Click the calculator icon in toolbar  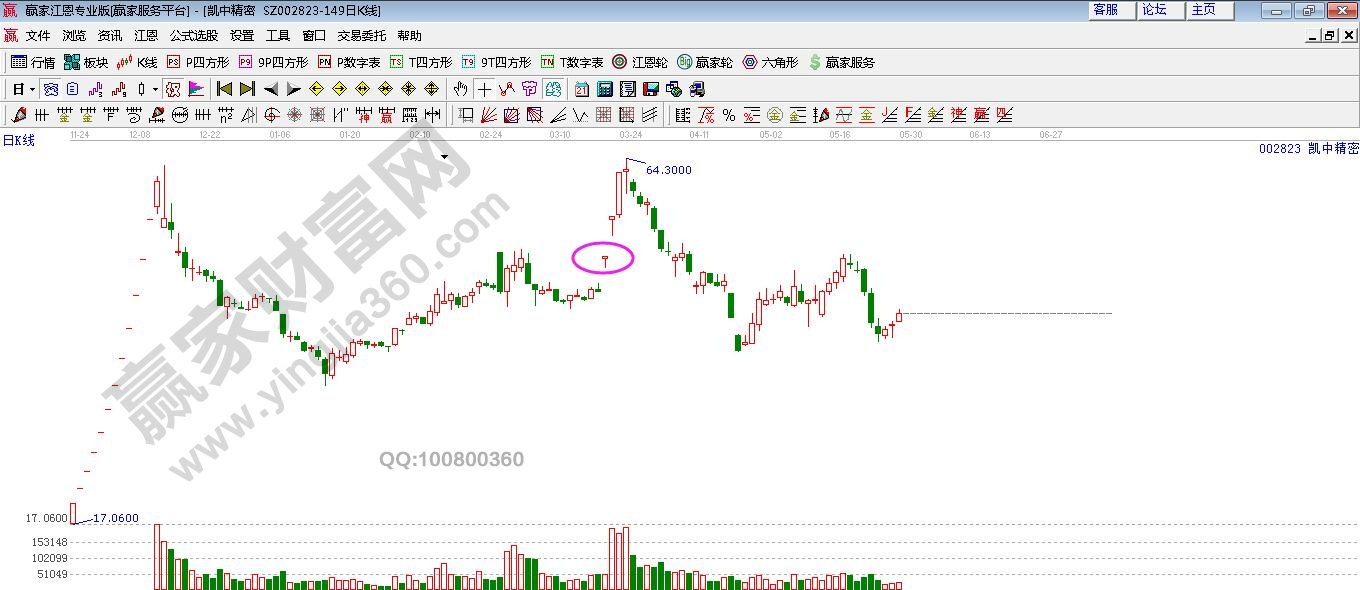pos(604,89)
